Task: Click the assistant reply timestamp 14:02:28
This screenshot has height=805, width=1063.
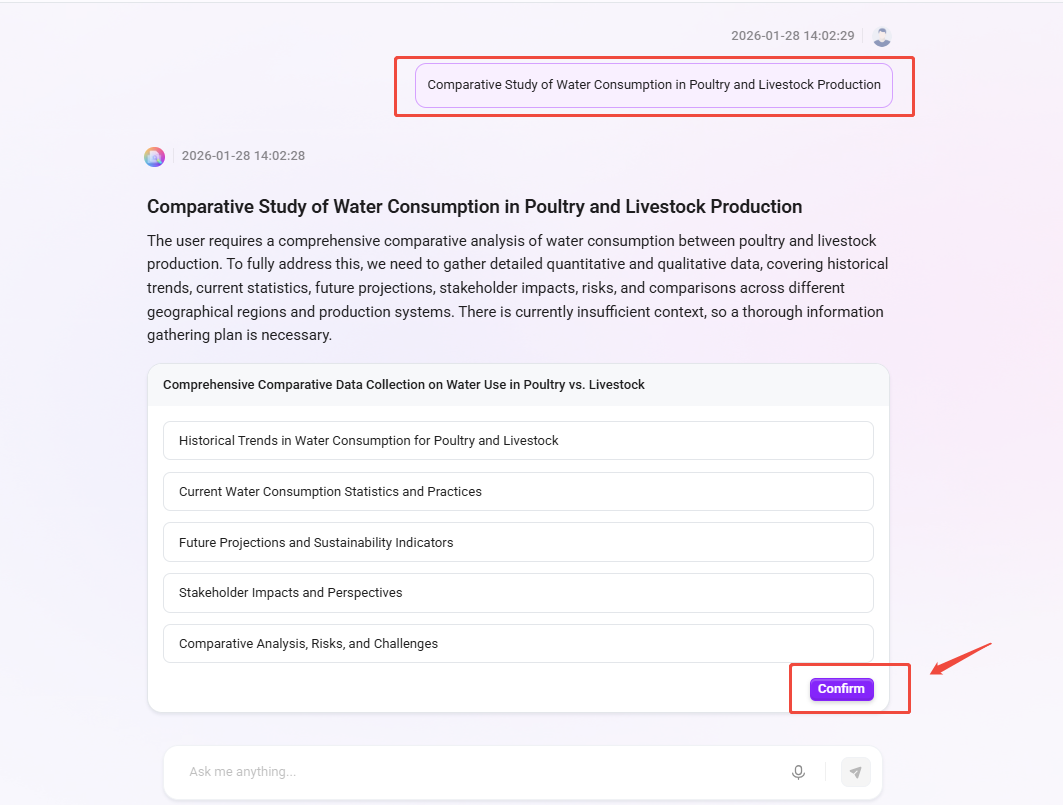Action: (x=243, y=156)
